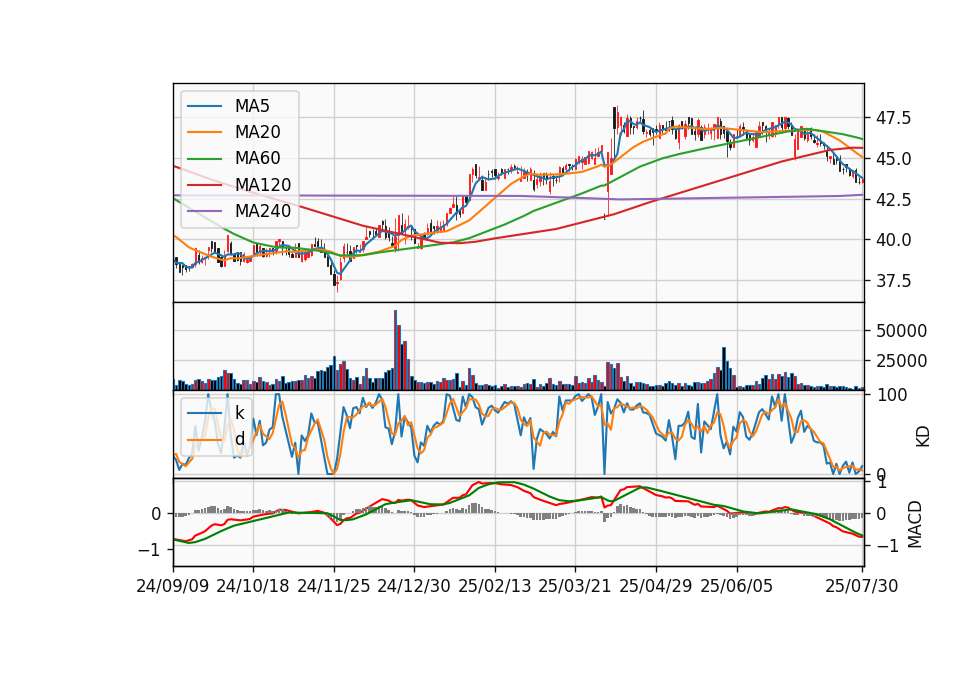Click the d label in KD legend

click(239, 439)
